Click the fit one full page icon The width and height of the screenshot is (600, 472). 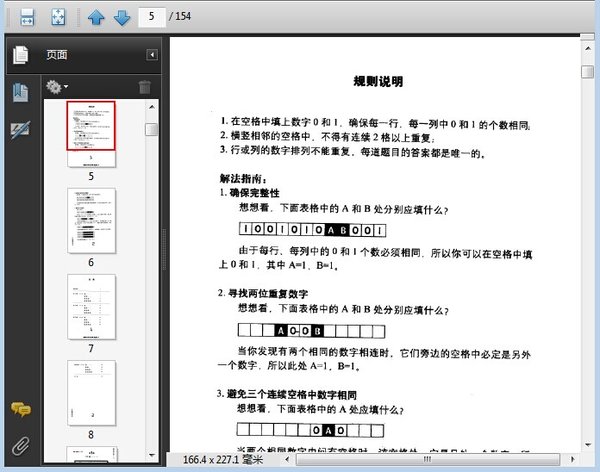point(58,17)
